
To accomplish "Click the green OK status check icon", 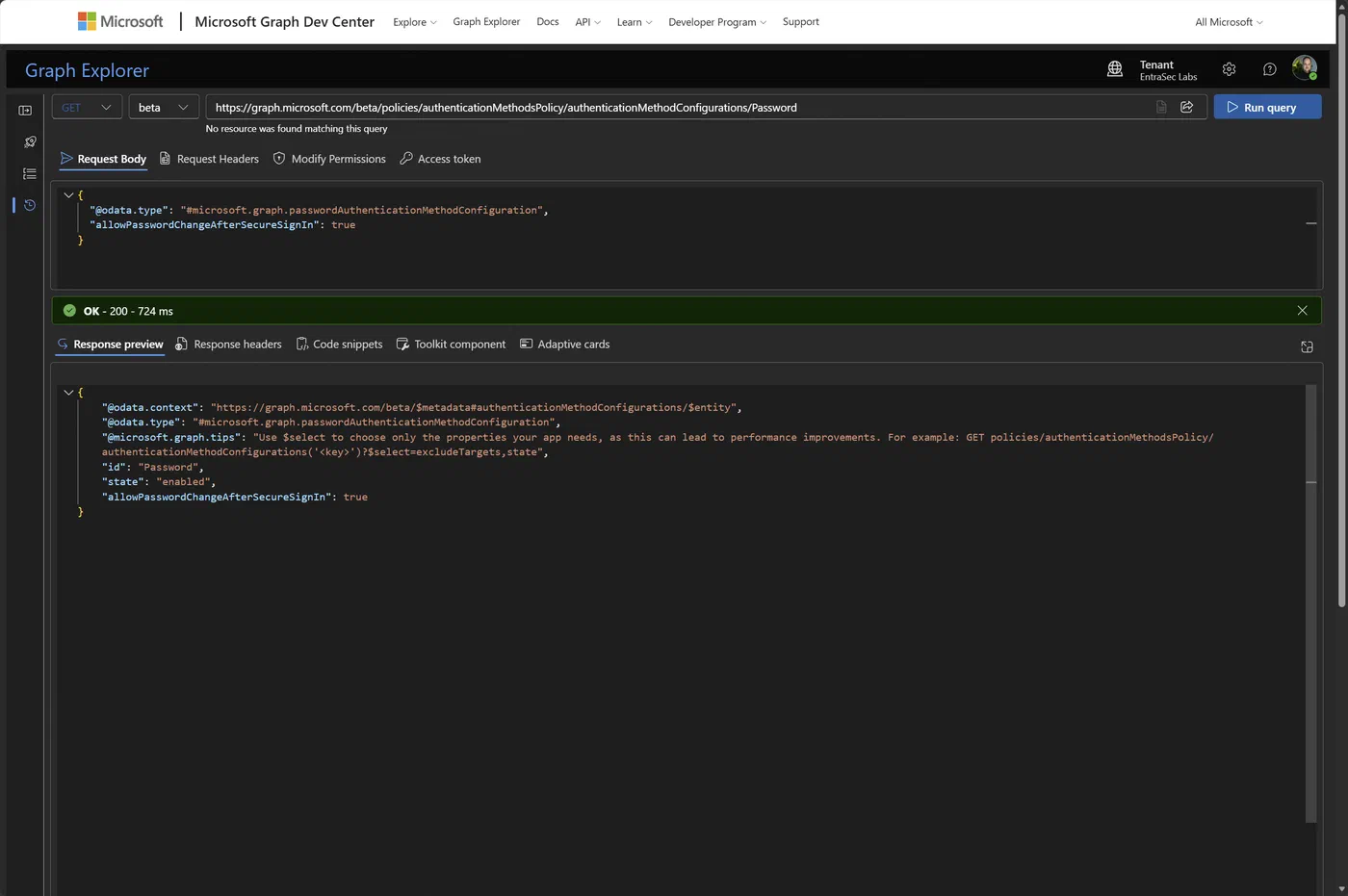I will pos(69,311).
